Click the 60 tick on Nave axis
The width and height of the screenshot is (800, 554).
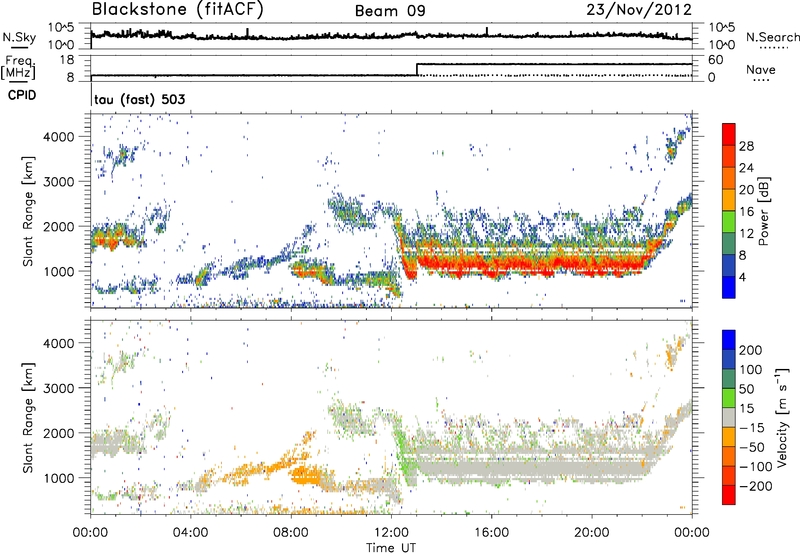coord(715,60)
